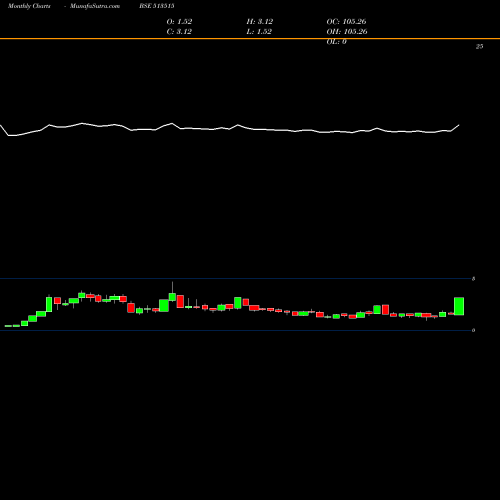Click the "25" price axis label
Viewport: 500px width, 500px height.
tap(479, 47)
